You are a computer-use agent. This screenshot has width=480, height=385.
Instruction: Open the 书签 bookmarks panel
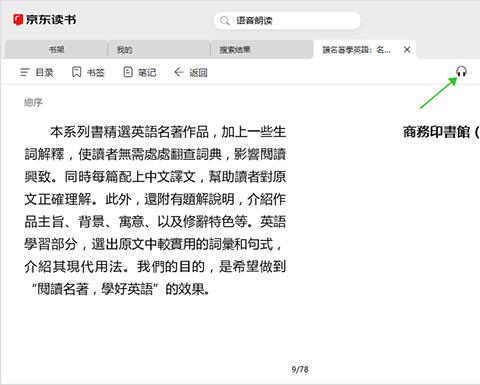pos(88,72)
